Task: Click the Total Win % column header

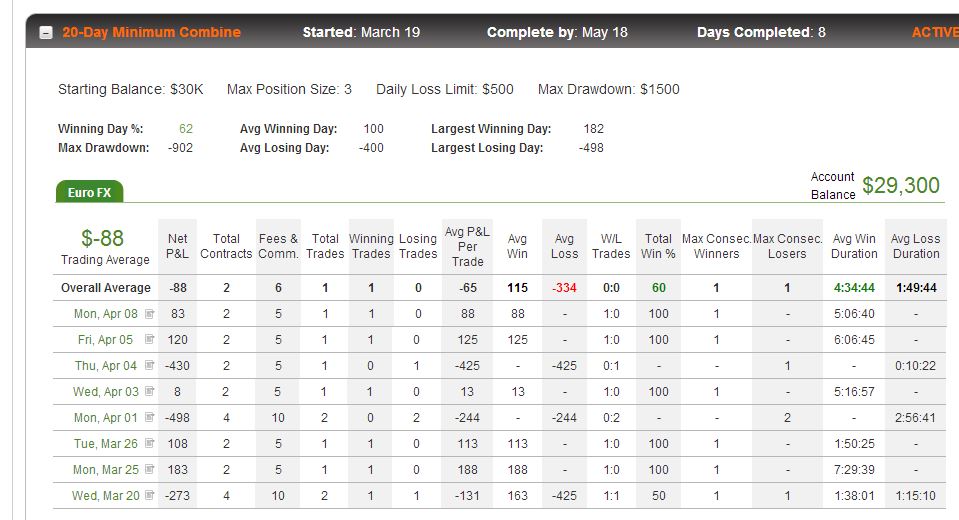Action: point(658,246)
